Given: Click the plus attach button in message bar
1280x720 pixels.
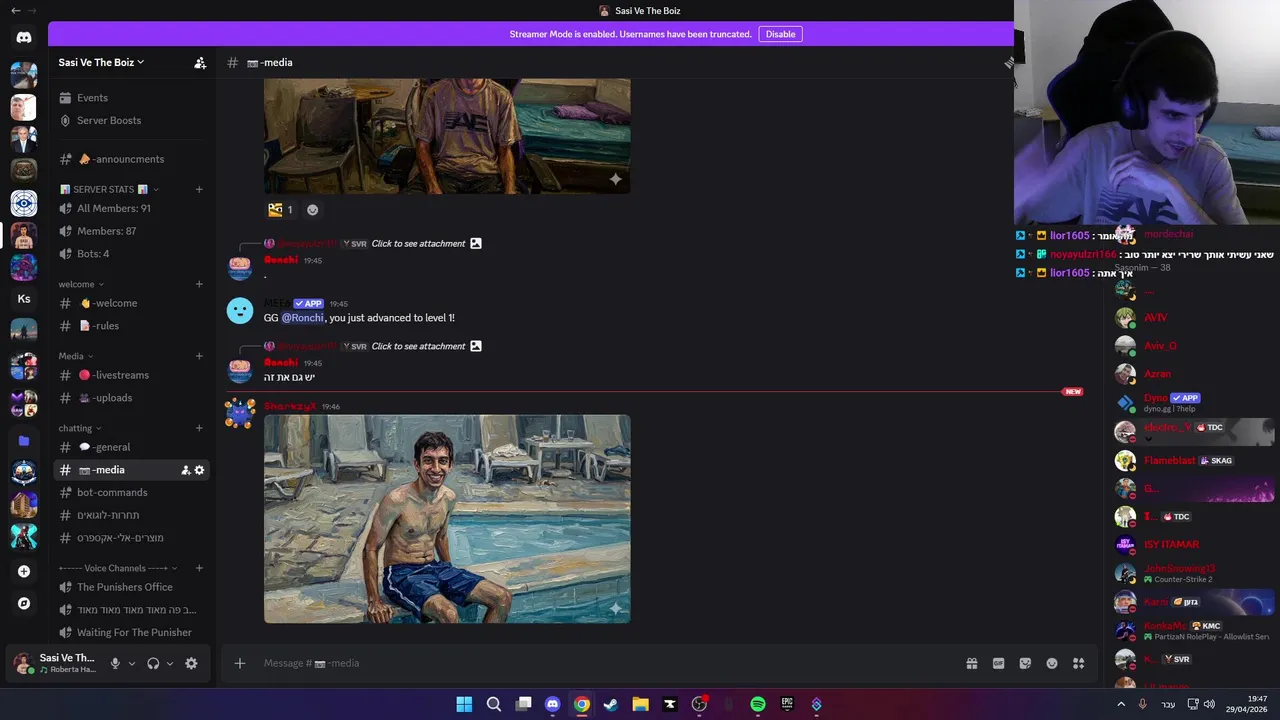Looking at the screenshot, I should (x=239, y=663).
